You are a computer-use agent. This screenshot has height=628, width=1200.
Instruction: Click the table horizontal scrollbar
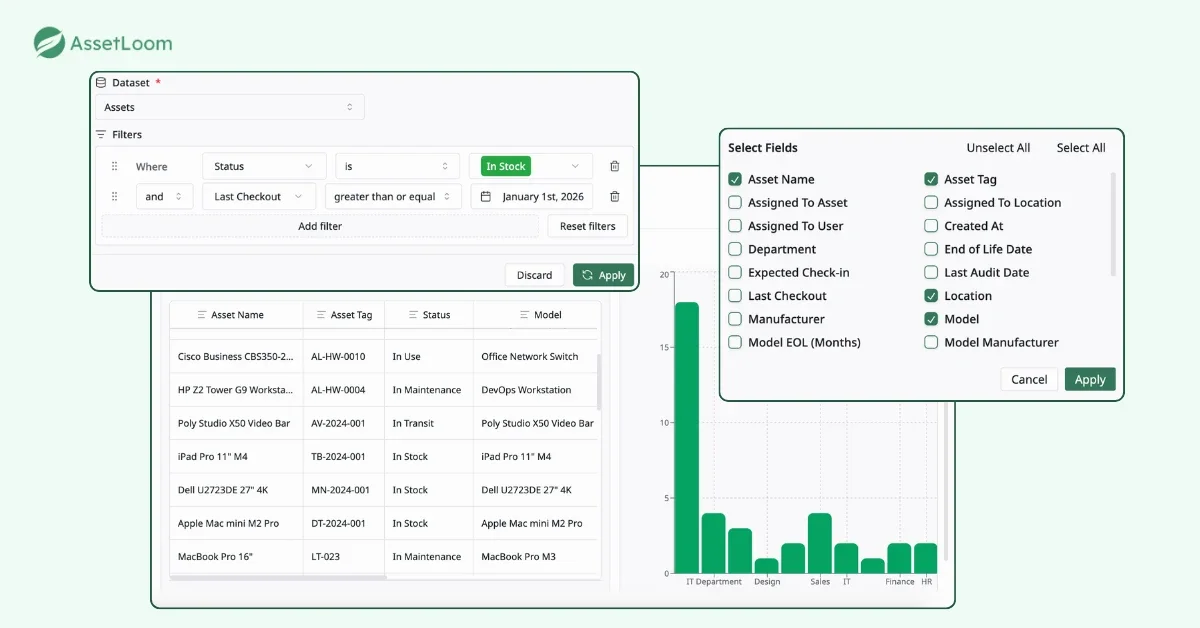278,577
